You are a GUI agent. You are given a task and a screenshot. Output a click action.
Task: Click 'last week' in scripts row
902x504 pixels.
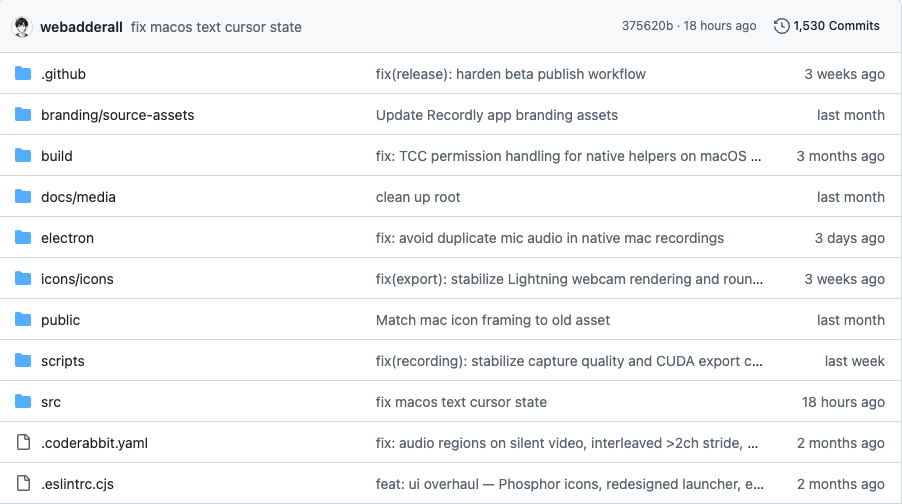point(854,361)
